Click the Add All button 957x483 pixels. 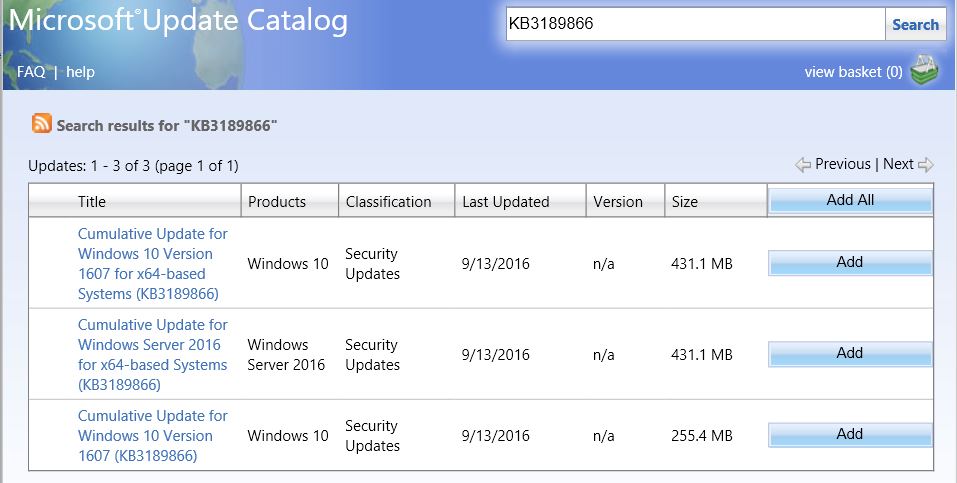point(850,200)
